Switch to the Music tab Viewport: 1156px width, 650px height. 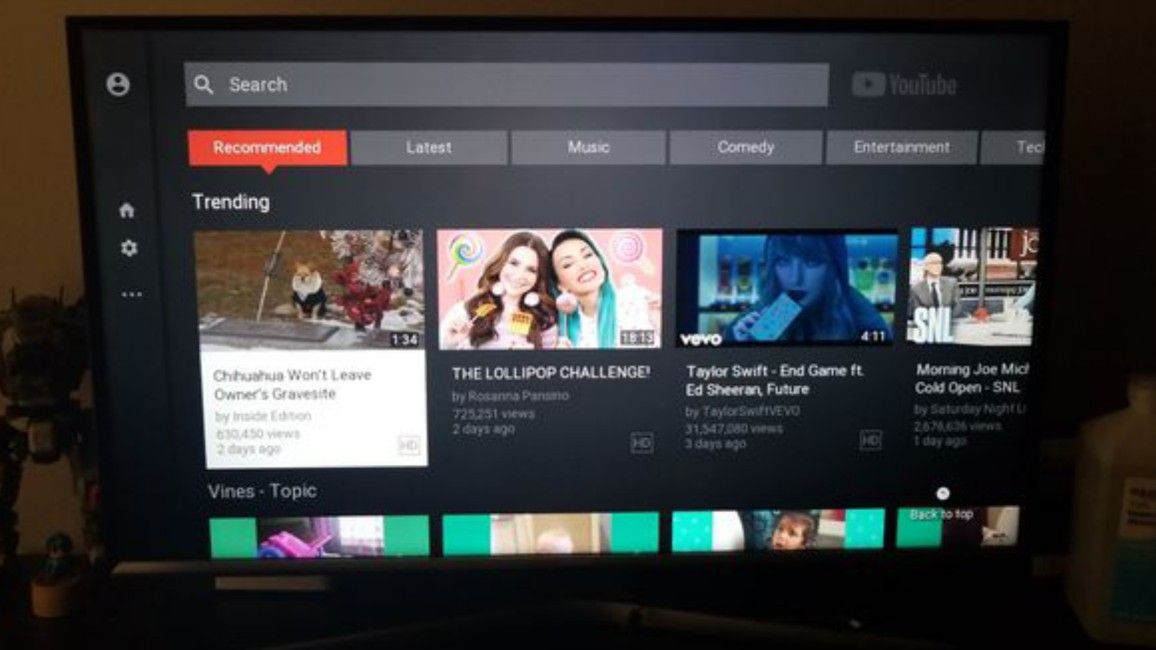(588, 147)
